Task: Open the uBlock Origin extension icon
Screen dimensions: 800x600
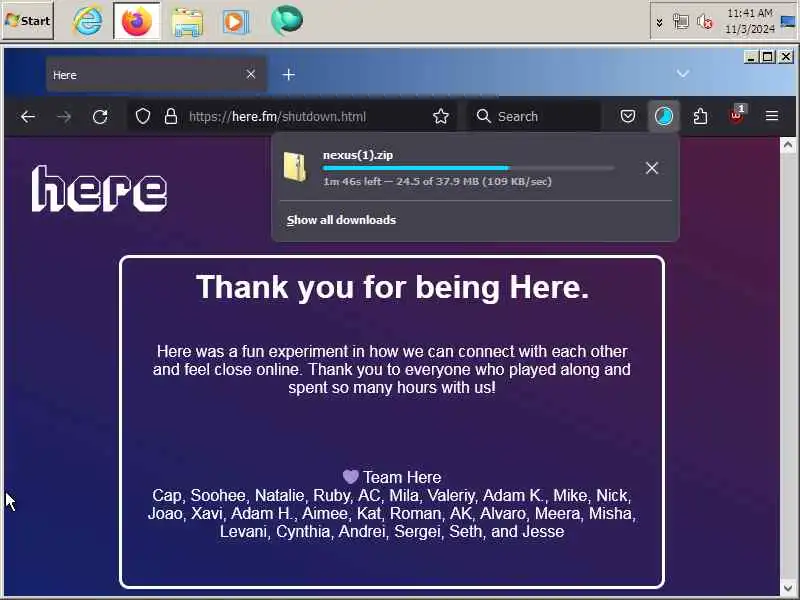Action: click(737, 115)
